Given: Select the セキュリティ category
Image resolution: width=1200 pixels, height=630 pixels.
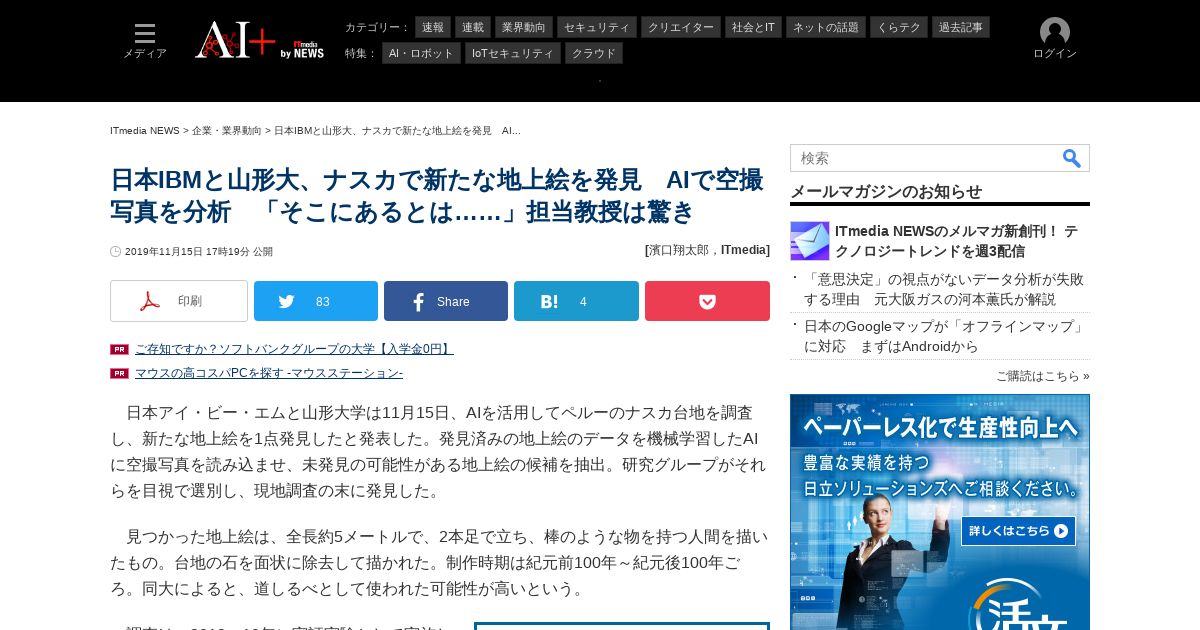Looking at the screenshot, I should (x=597, y=27).
